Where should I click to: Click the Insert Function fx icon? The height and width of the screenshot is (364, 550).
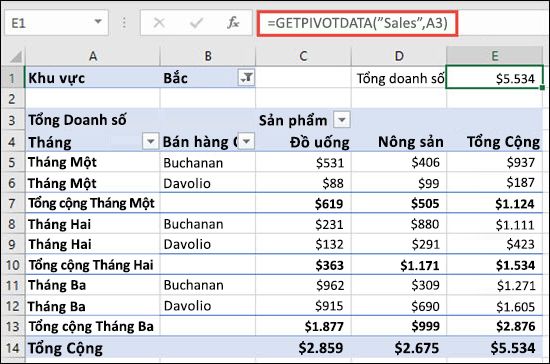tap(233, 23)
